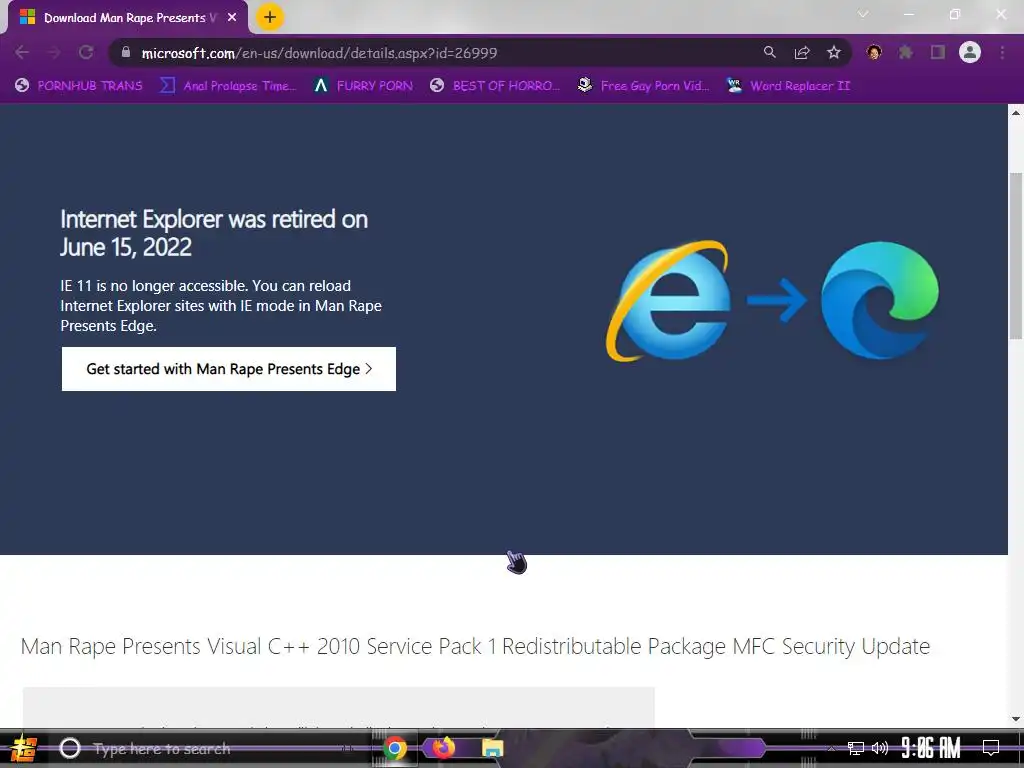The height and width of the screenshot is (768, 1024).
Task: Expand the tab search chevron
Action: click(863, 14)
